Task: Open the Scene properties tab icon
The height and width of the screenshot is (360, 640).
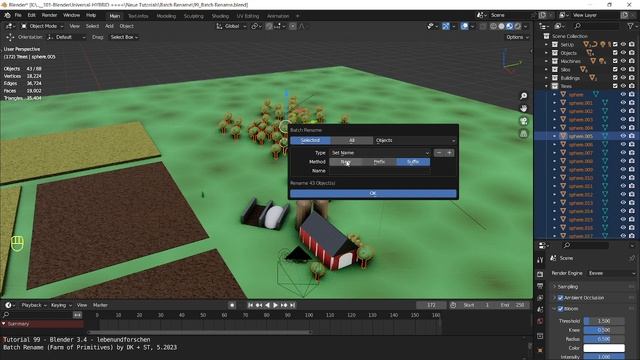Action: [540, 310]
